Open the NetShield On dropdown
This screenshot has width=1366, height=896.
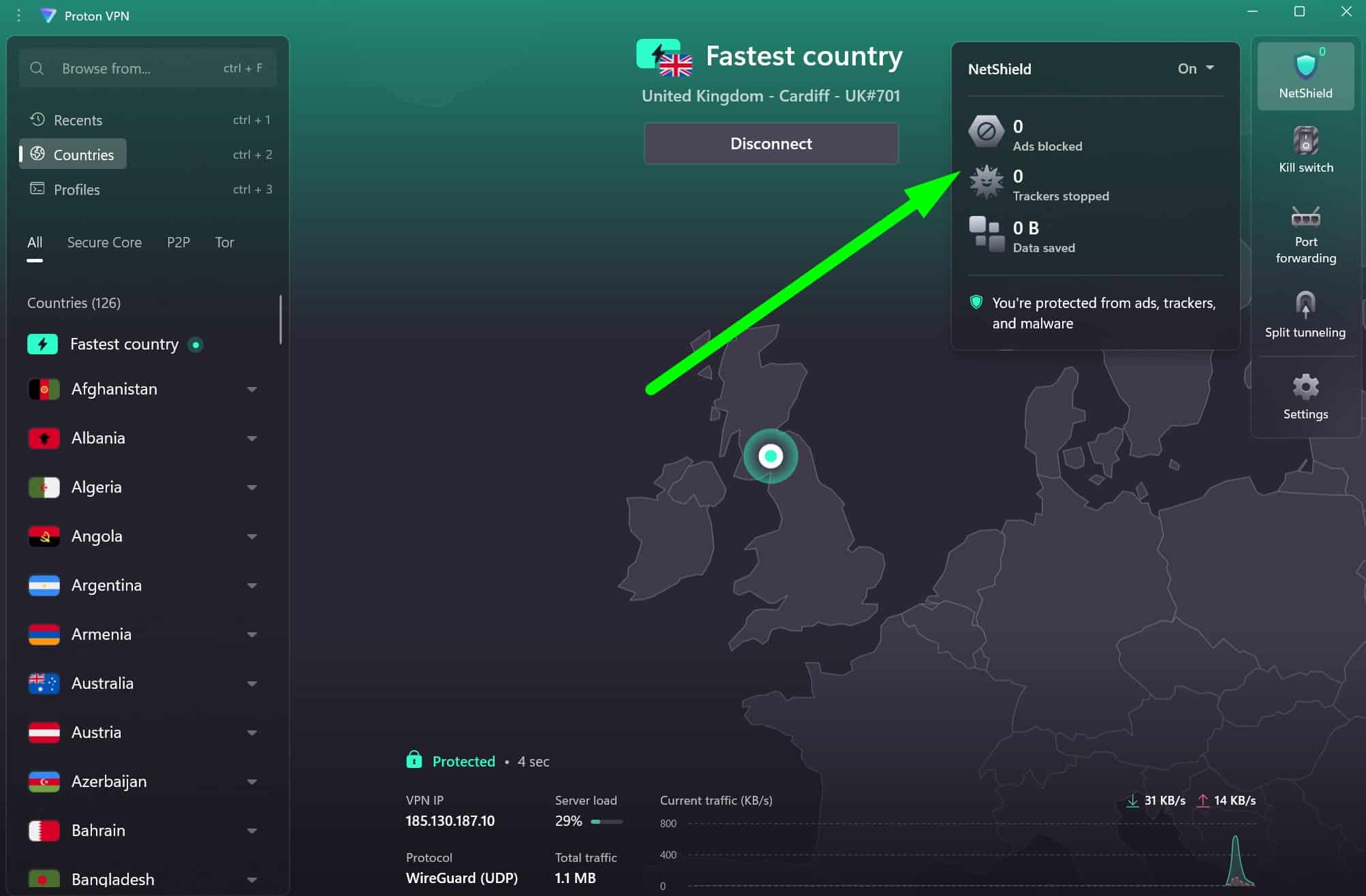point(1196,68)
